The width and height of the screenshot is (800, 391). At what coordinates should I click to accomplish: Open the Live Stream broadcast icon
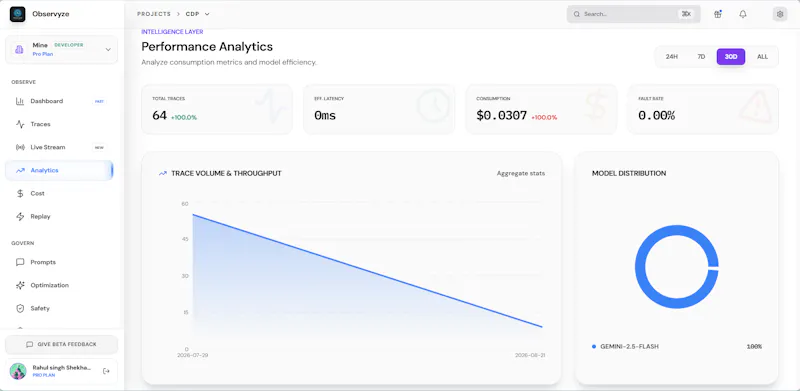20,147
